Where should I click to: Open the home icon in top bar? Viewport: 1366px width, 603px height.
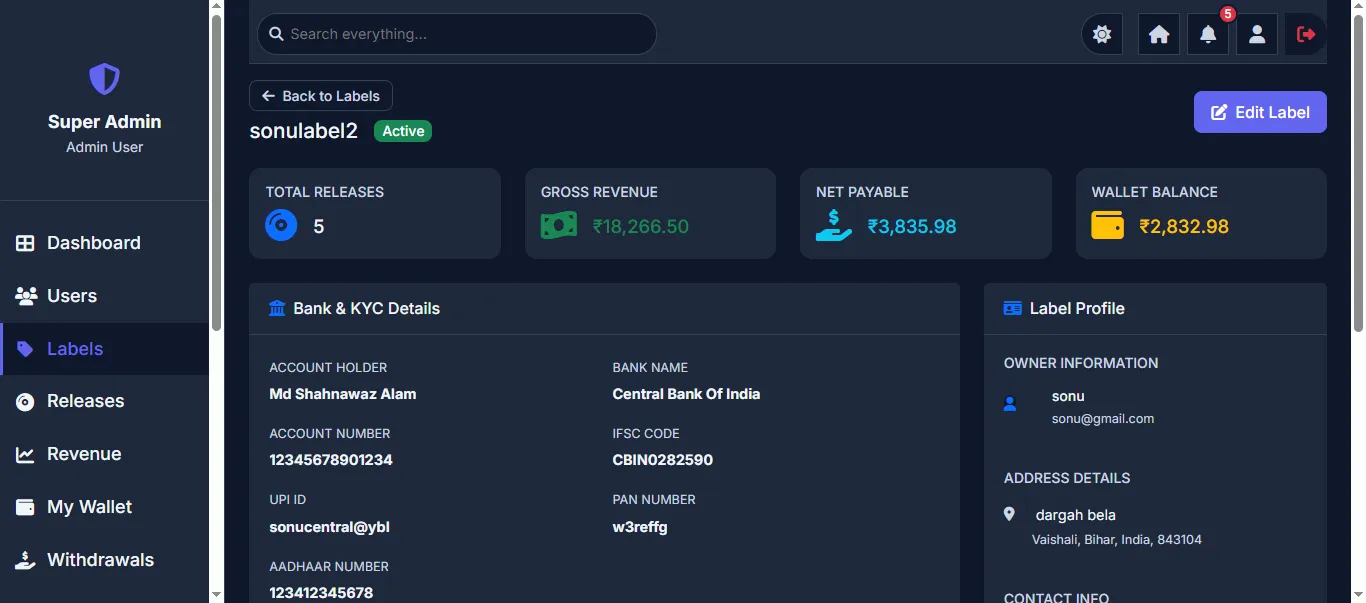pos(1159,34)
